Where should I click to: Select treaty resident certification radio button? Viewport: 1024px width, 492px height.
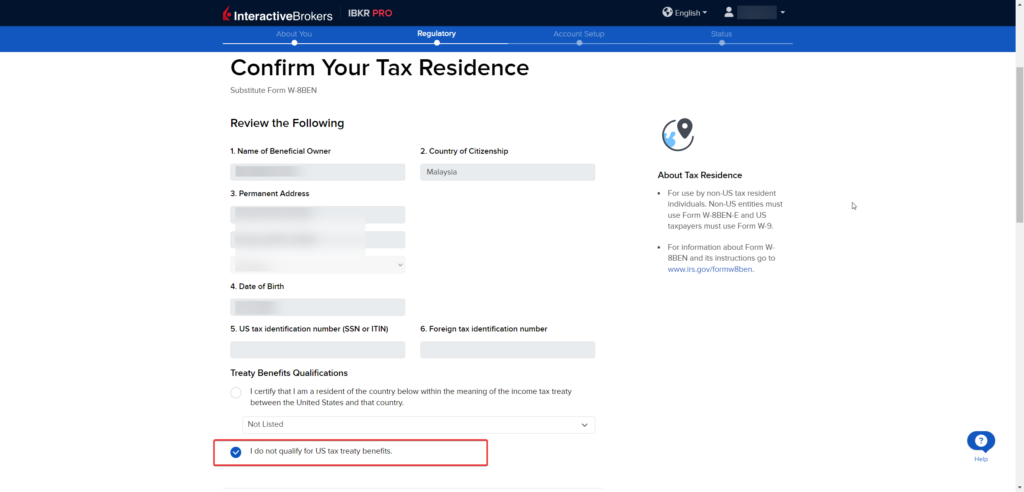(236, 392)
